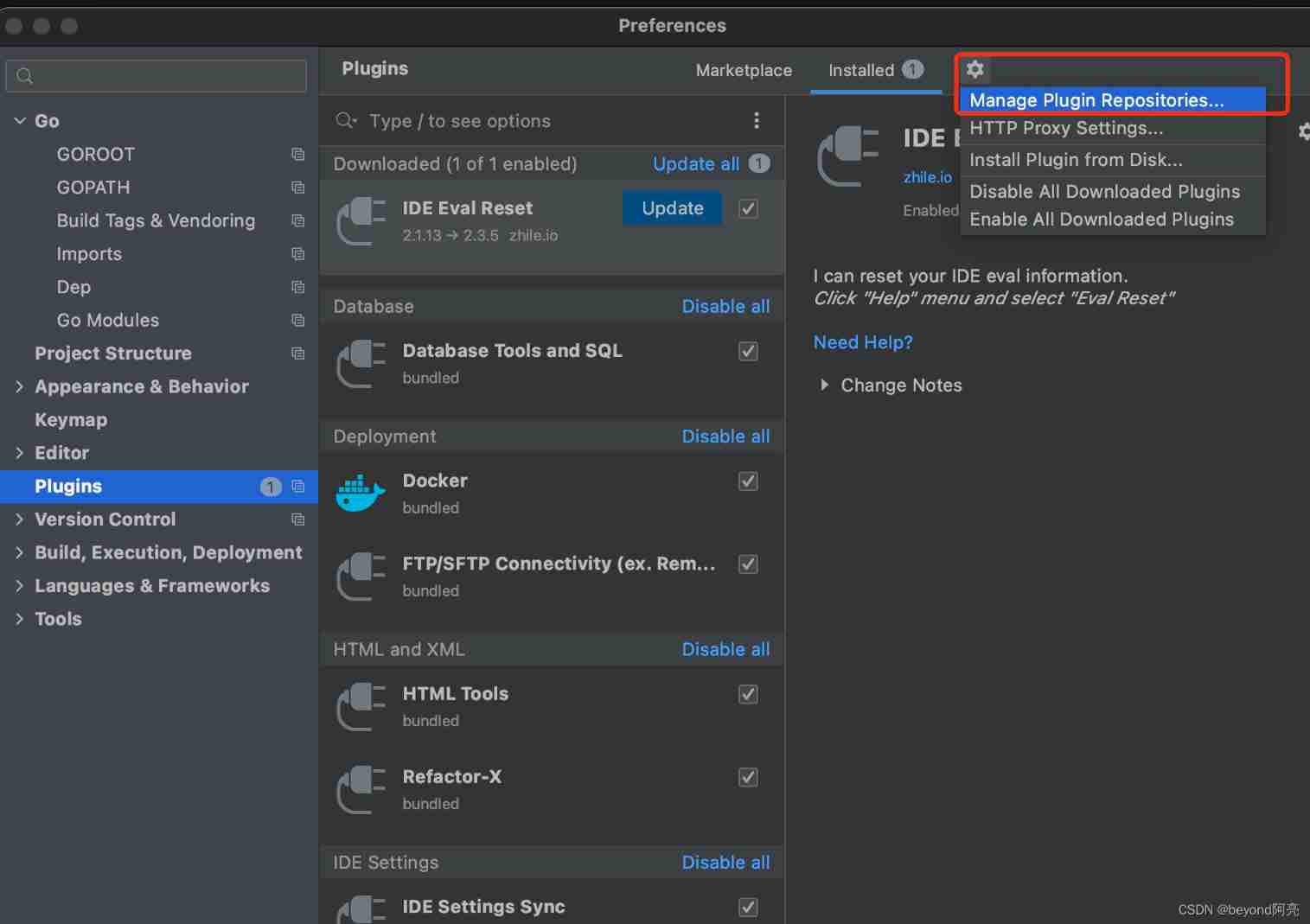Toggle the IDE Eval Reset checkbox
The height and width of the screenshot is (924, 1310).
coord(748,208)
